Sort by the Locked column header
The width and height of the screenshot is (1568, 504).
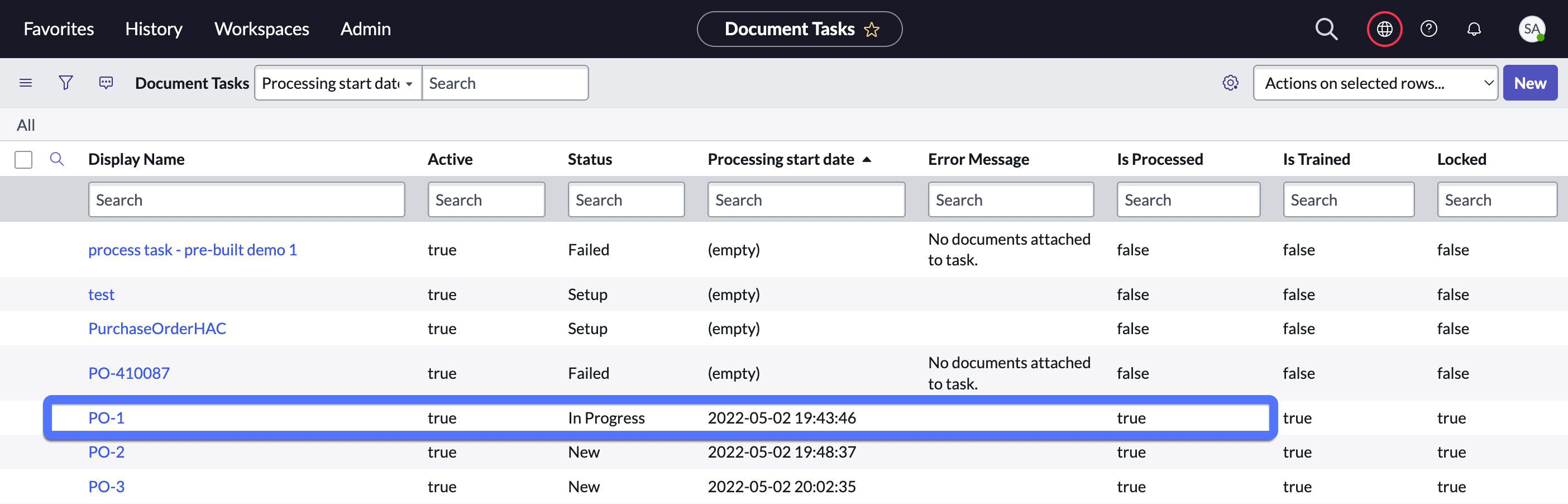pyautogui.click(x=1461, y=159)
